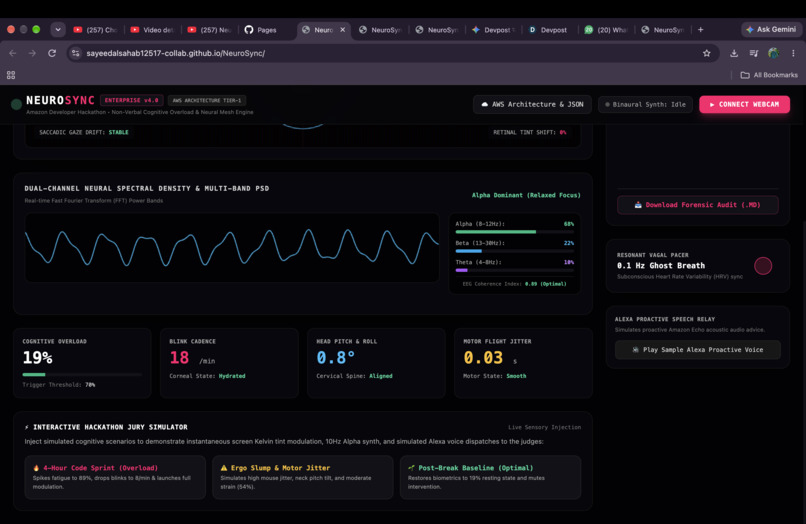Viewport: 806px width, 524px height.
Task: Click the Cognitive Overload 19% progress bar
Action: [x=82, y=374]
